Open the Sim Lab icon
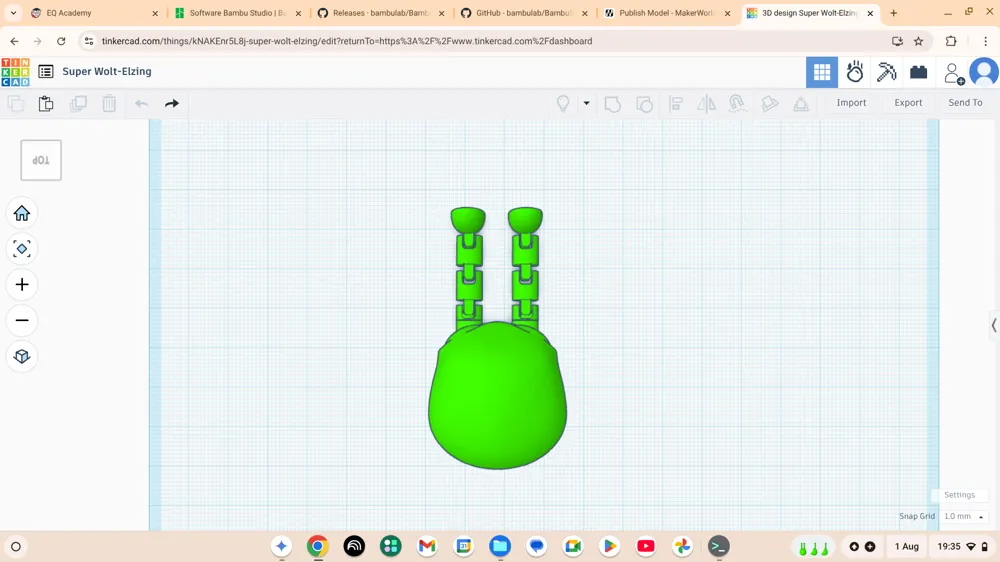The image size is (1000, 562). (x=855, y=72)
